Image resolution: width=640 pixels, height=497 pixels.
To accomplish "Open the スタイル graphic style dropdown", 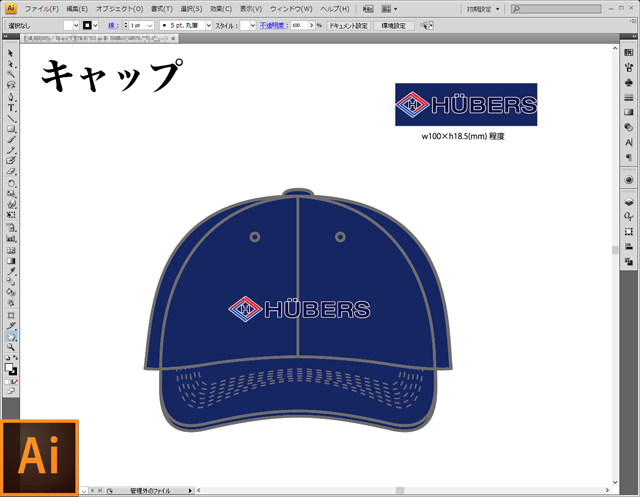I will coord(253,25).
